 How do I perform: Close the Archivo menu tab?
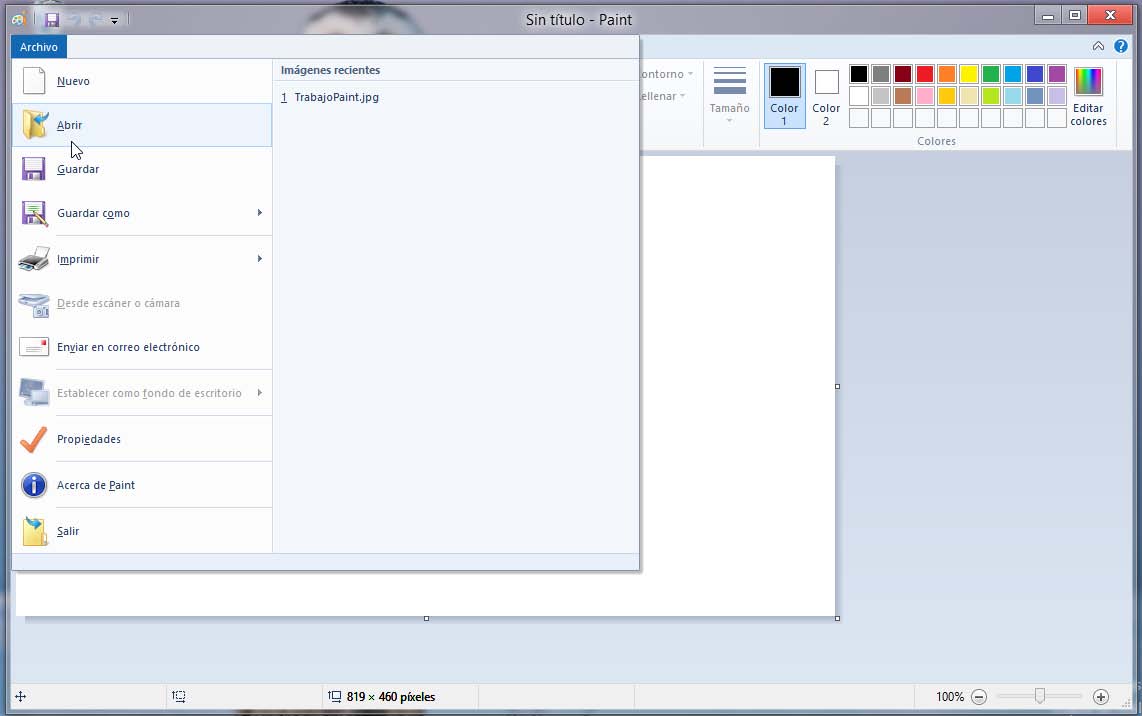(x=39, y=47)
